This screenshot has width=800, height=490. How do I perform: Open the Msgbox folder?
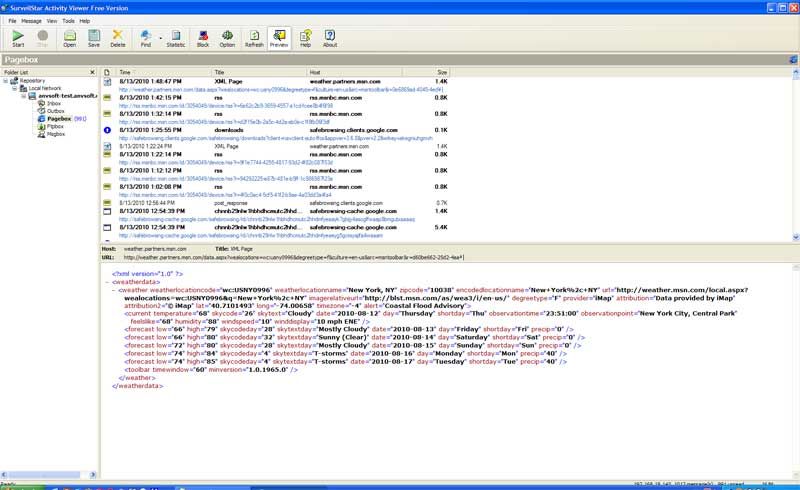56,134
